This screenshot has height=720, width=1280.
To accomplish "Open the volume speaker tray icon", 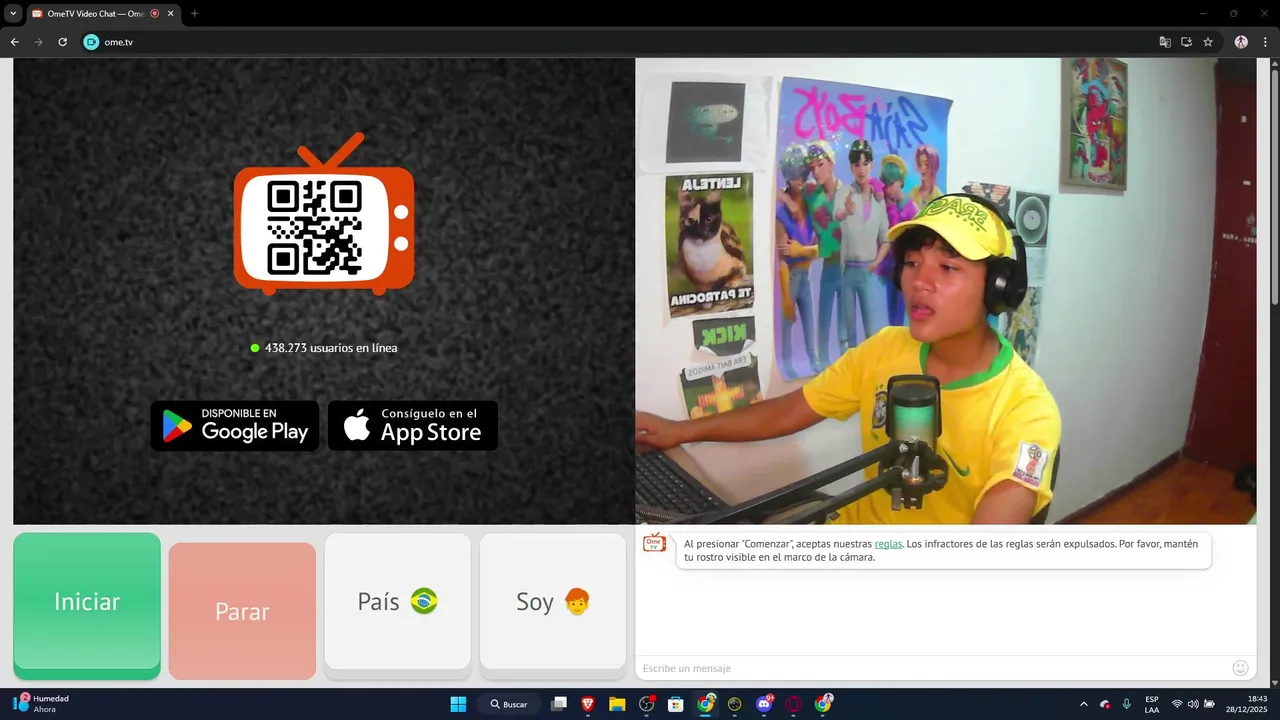I will (1193, 704).
